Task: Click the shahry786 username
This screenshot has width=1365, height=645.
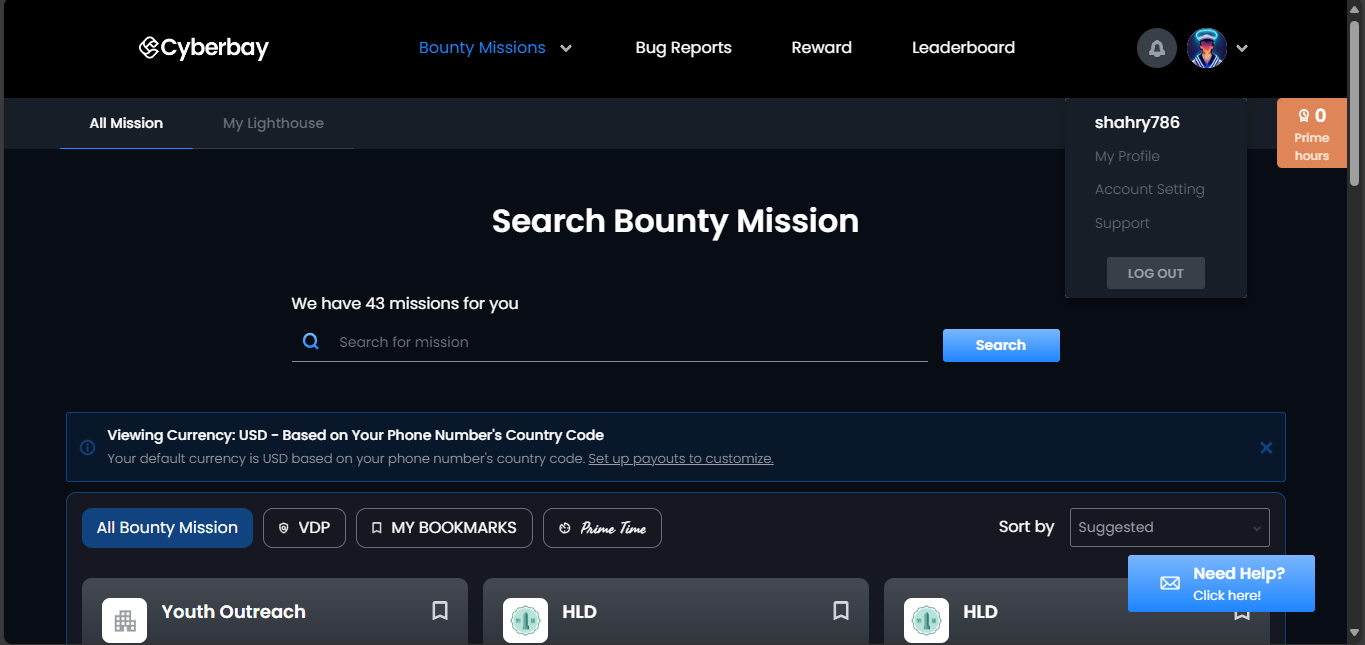Action: pyautogui.click(x=1137, y=122)
